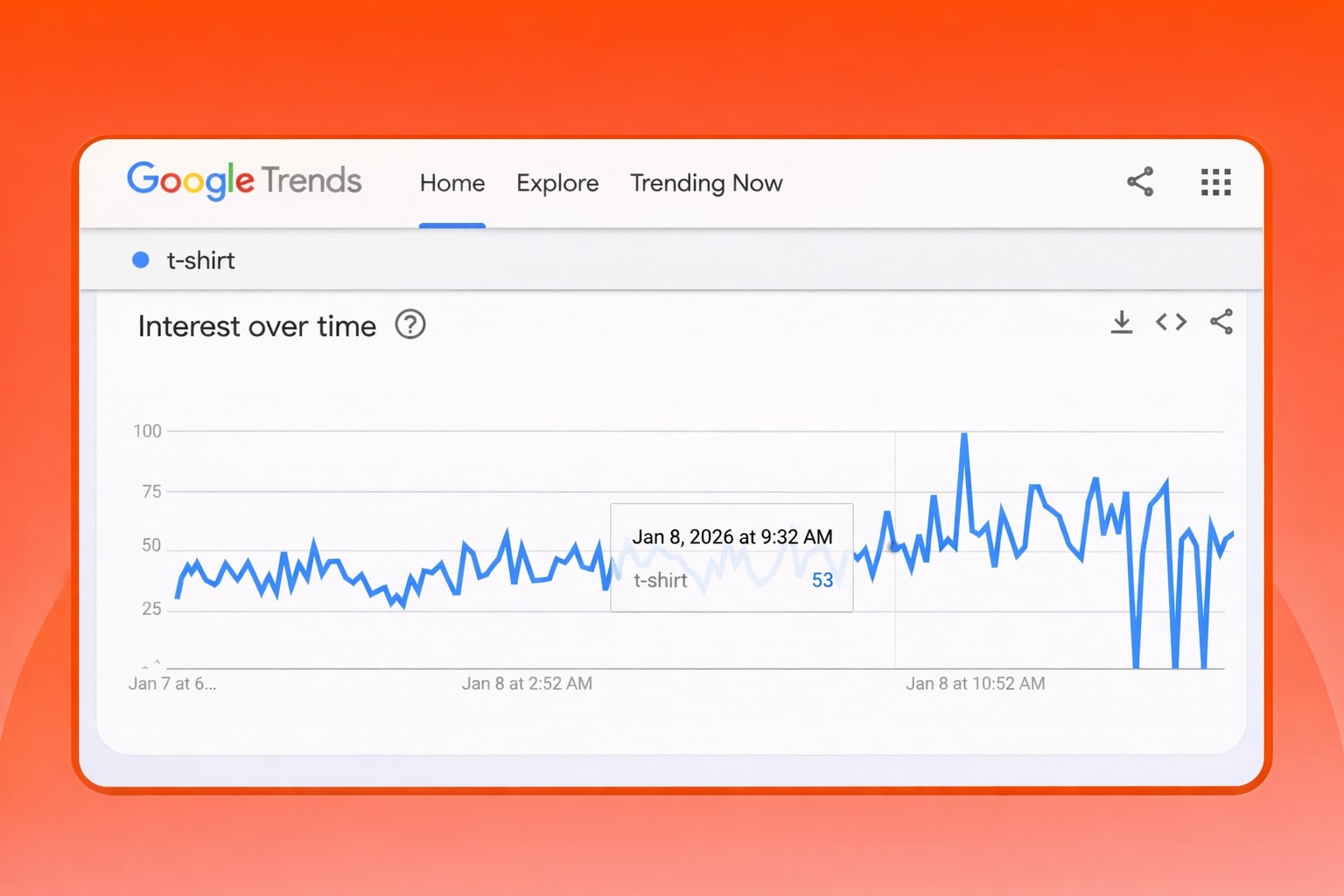Click the Jan 8 at 2:52 AM axis label
The image size is (1344, 896).
pyautogui.click(x=527, y=683)
